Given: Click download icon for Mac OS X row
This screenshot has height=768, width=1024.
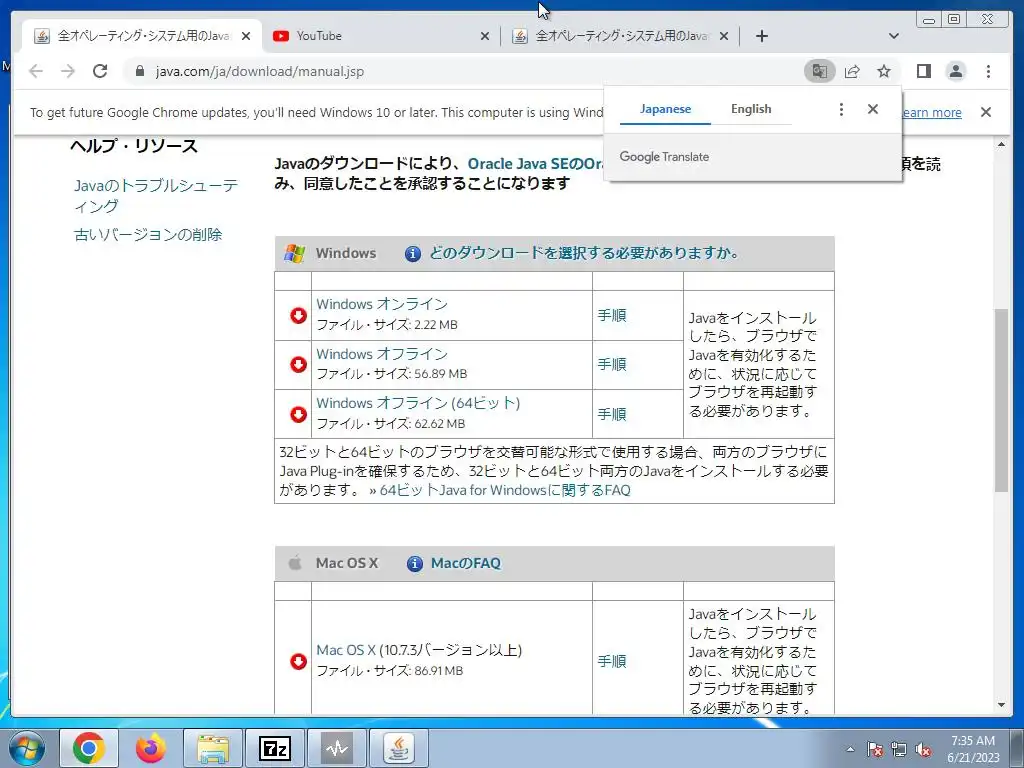Looking at the screenshot, I should pyautogui.click(x=298, y=661).
